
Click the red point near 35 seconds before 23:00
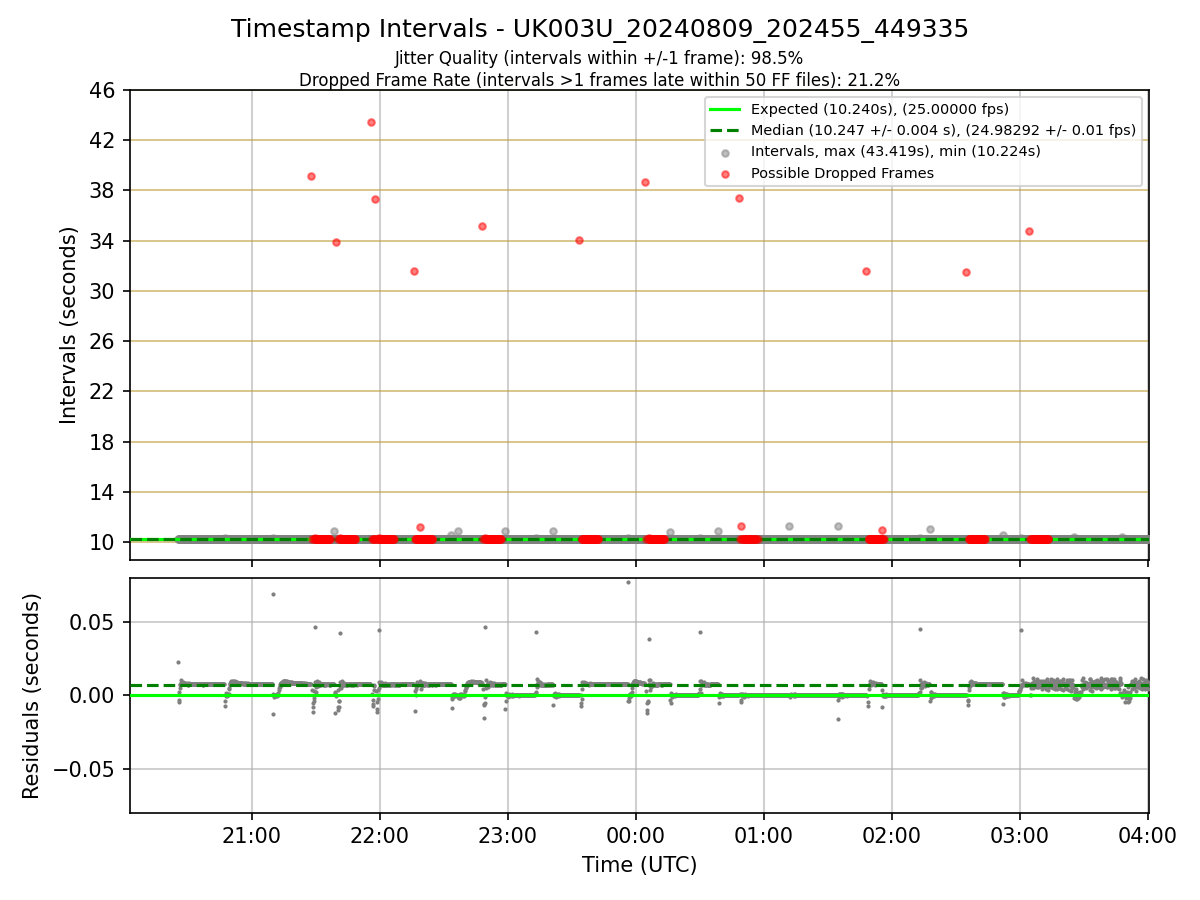482,226
